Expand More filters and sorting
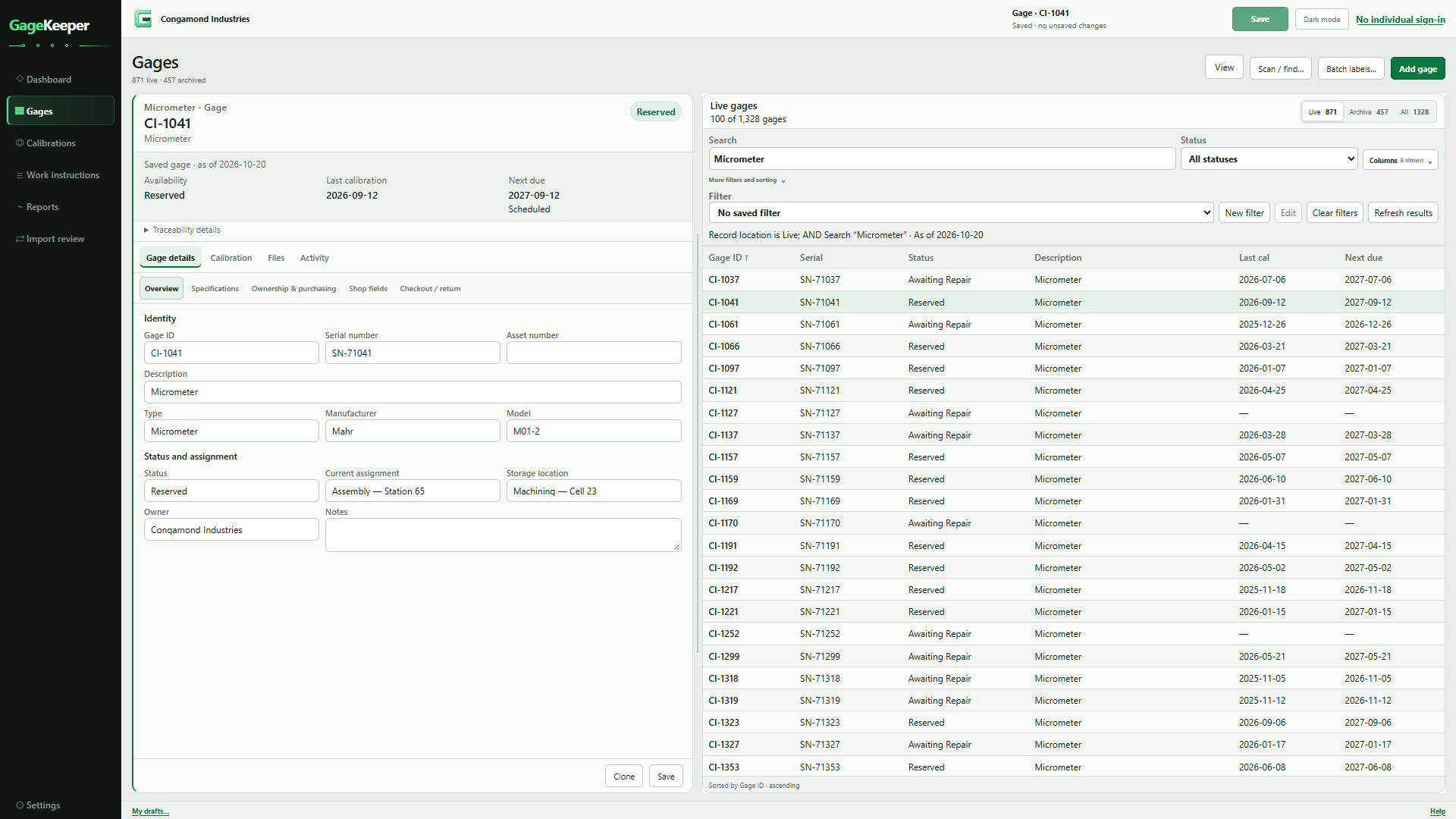 click(747, 180)
